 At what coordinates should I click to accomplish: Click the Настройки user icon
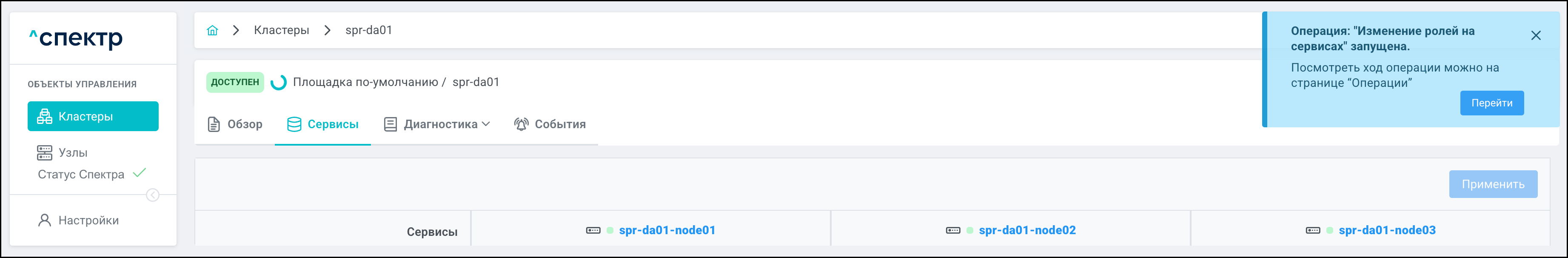44,220
